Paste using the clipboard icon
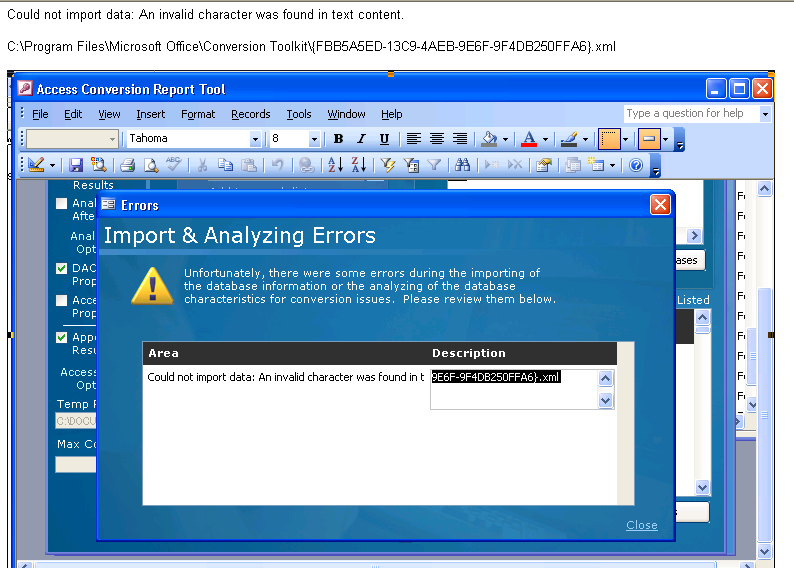 pos(248,165)
